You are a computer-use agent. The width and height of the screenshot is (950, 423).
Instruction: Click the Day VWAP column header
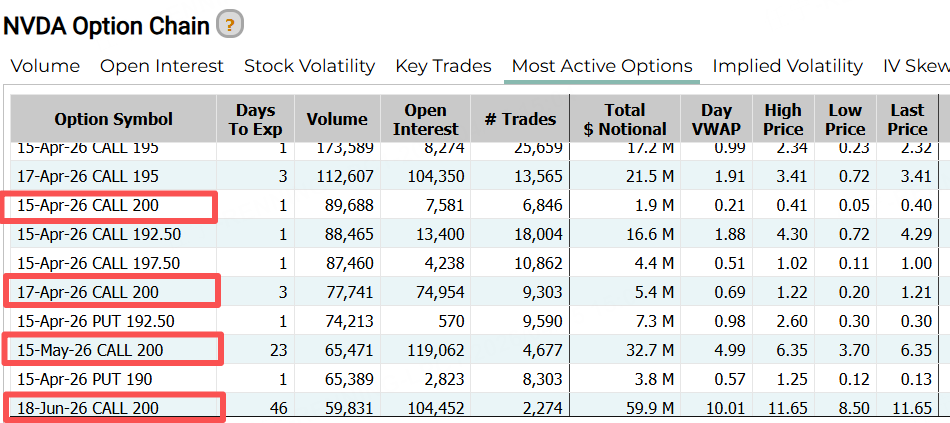716,119
